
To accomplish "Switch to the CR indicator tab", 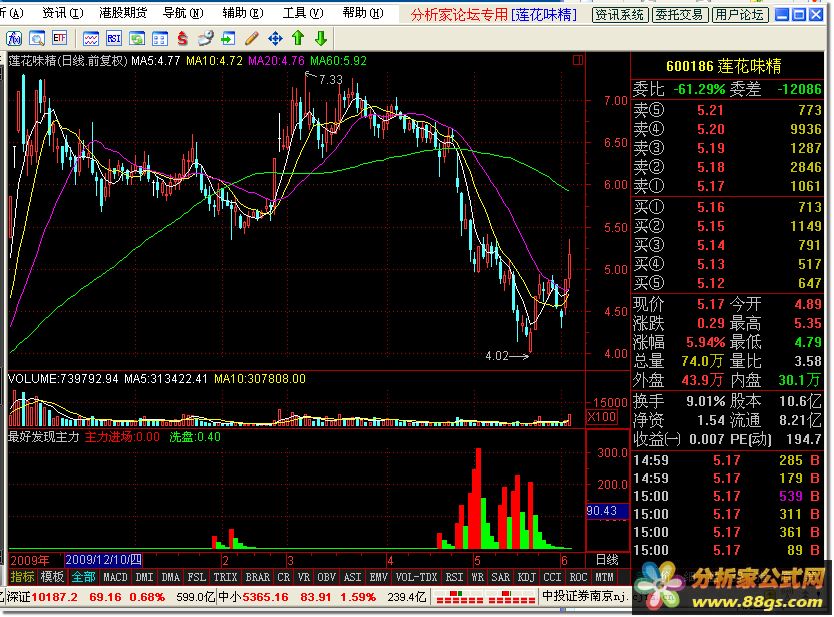I will [284, 577].
